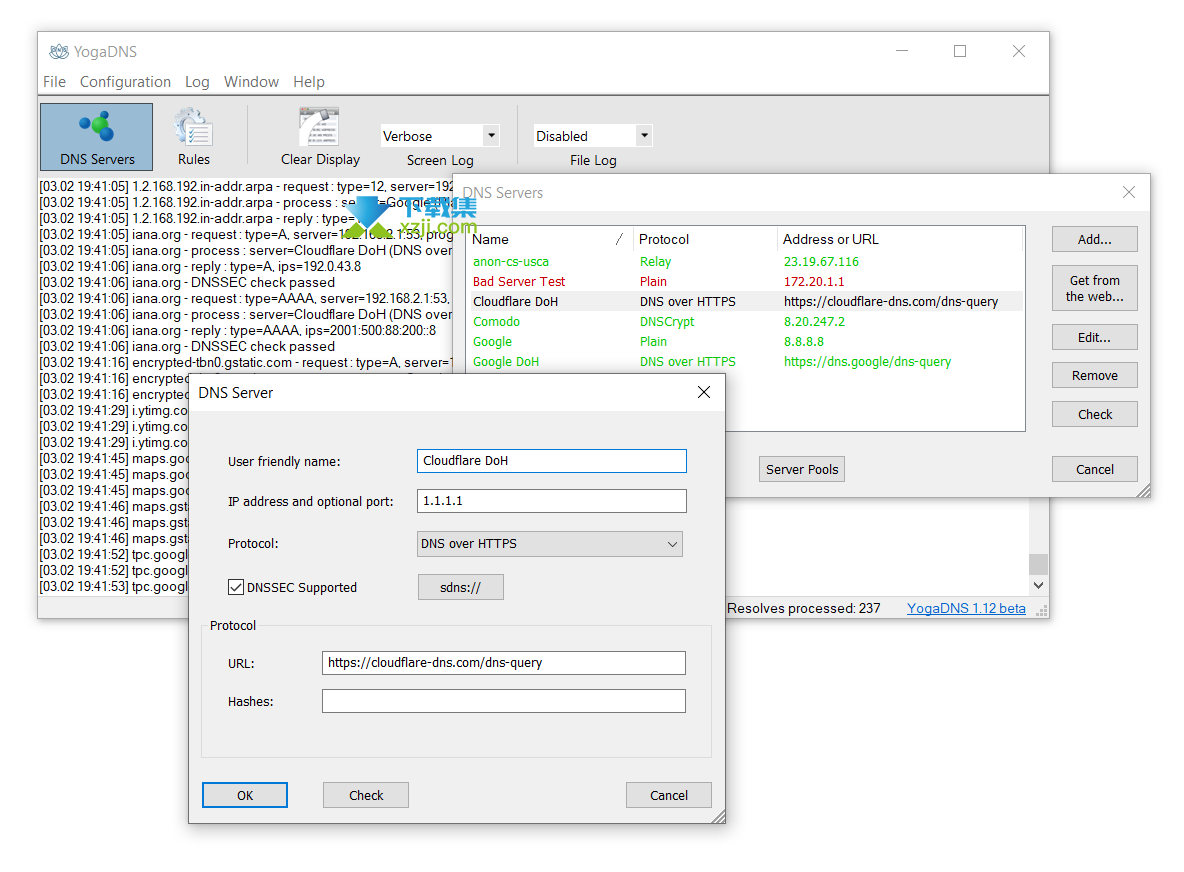Click the scroll down arrow in log
The image size is (1184, 872).
pyautogui.click(x=1038, y=585)
